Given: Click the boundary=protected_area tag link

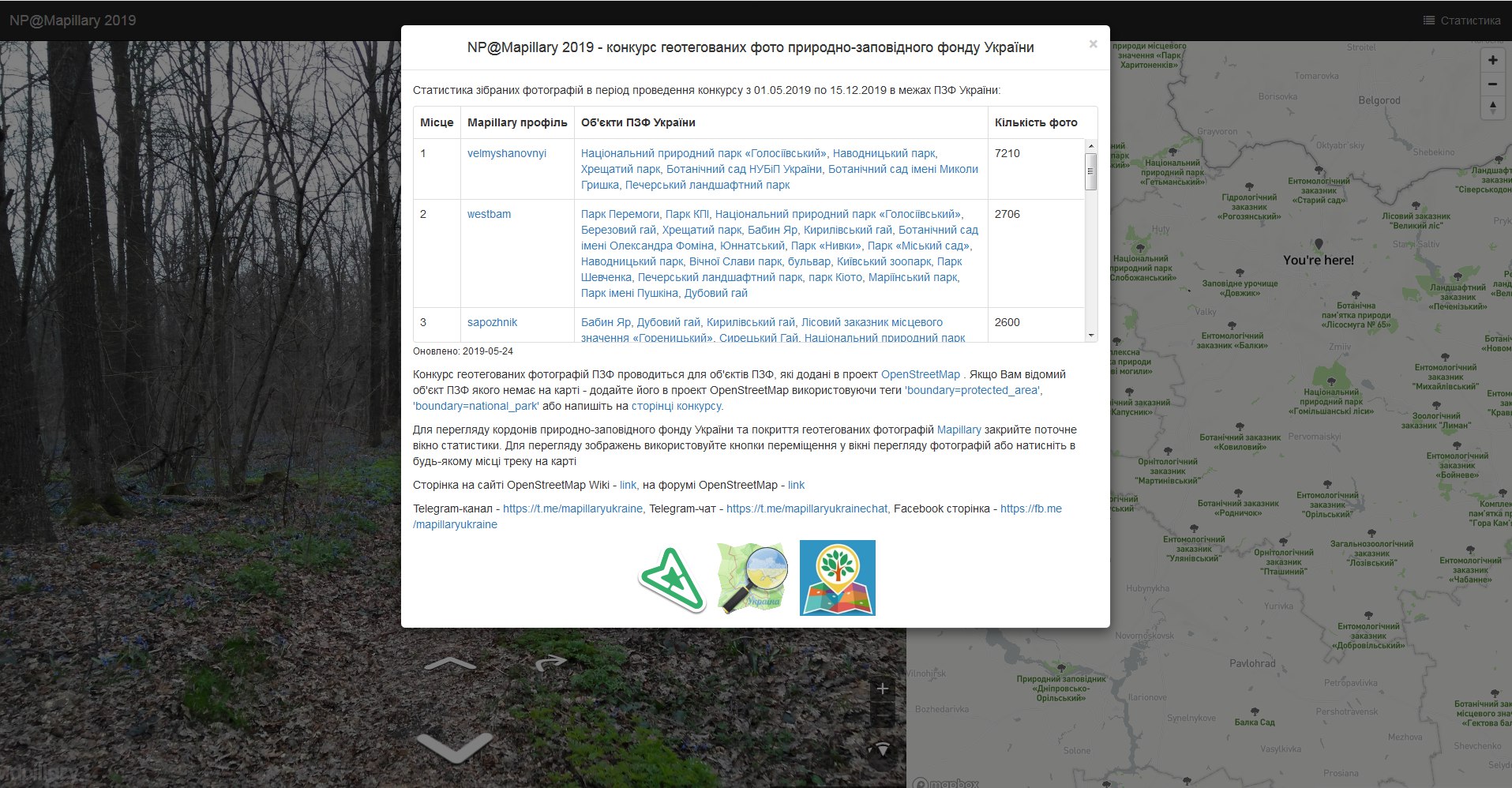Looking at the screenshot, I should 973,390.
